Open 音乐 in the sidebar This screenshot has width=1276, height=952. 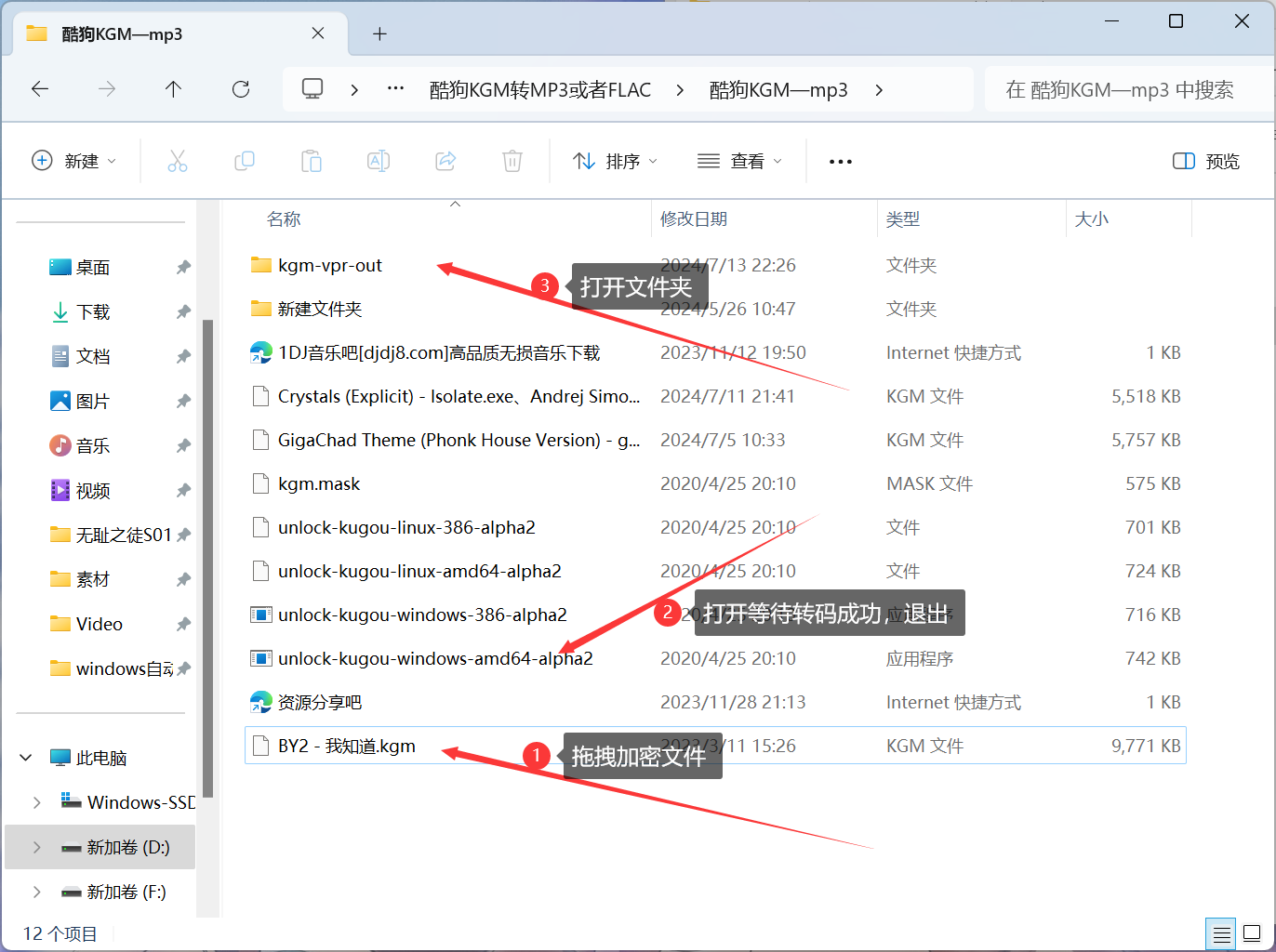(x=93, y=445)
